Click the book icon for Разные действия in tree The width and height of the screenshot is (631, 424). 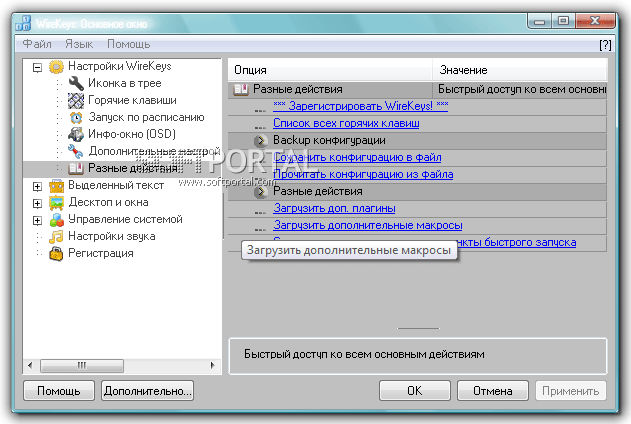(76, 168)
